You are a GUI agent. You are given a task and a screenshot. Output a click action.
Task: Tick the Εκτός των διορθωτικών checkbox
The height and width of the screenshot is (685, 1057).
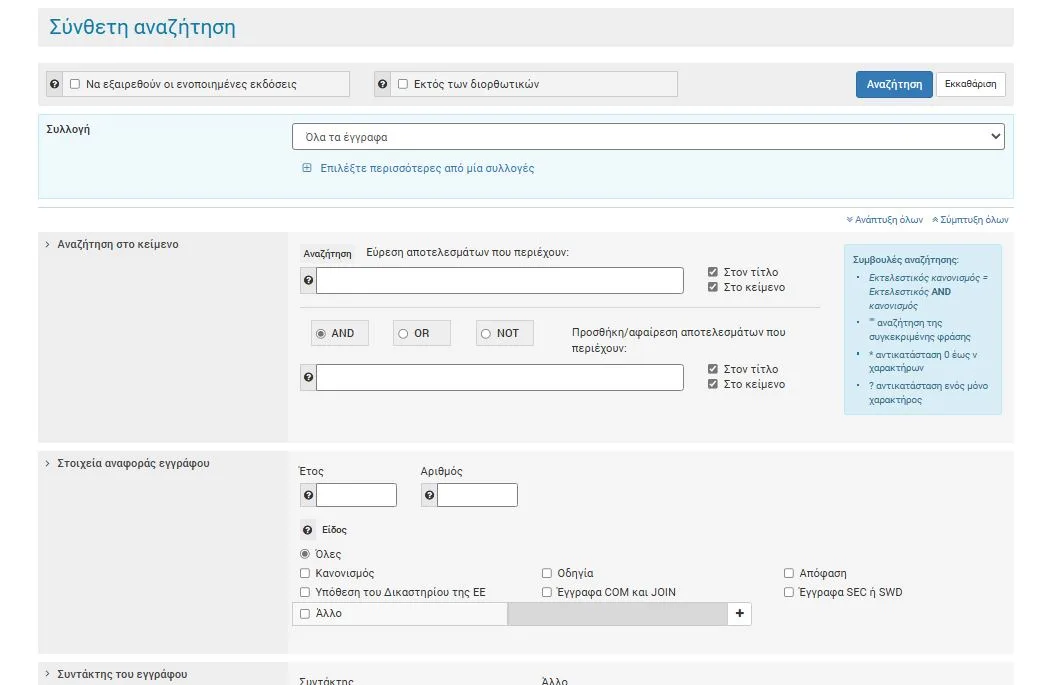click(x=402, y=84)
